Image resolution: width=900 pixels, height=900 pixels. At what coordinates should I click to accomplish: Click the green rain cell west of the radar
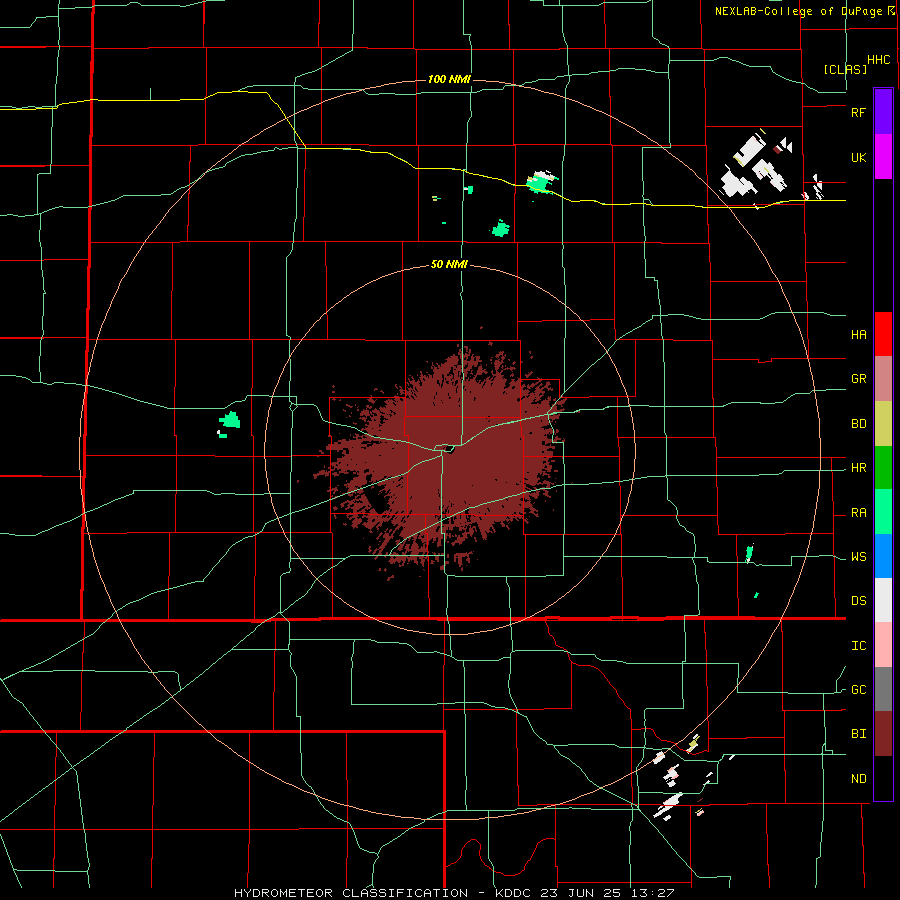(x=230, y=421)
